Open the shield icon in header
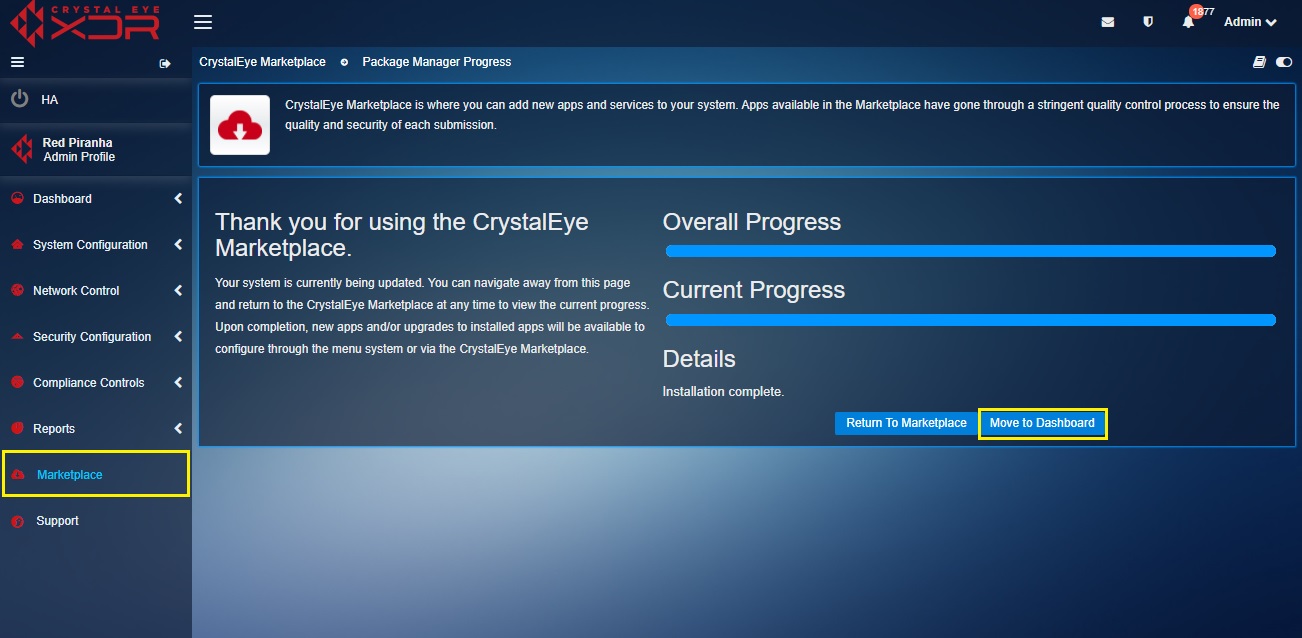Image resolution: width=1302 pixels, height=638 pixels. tap(1148, 22)
